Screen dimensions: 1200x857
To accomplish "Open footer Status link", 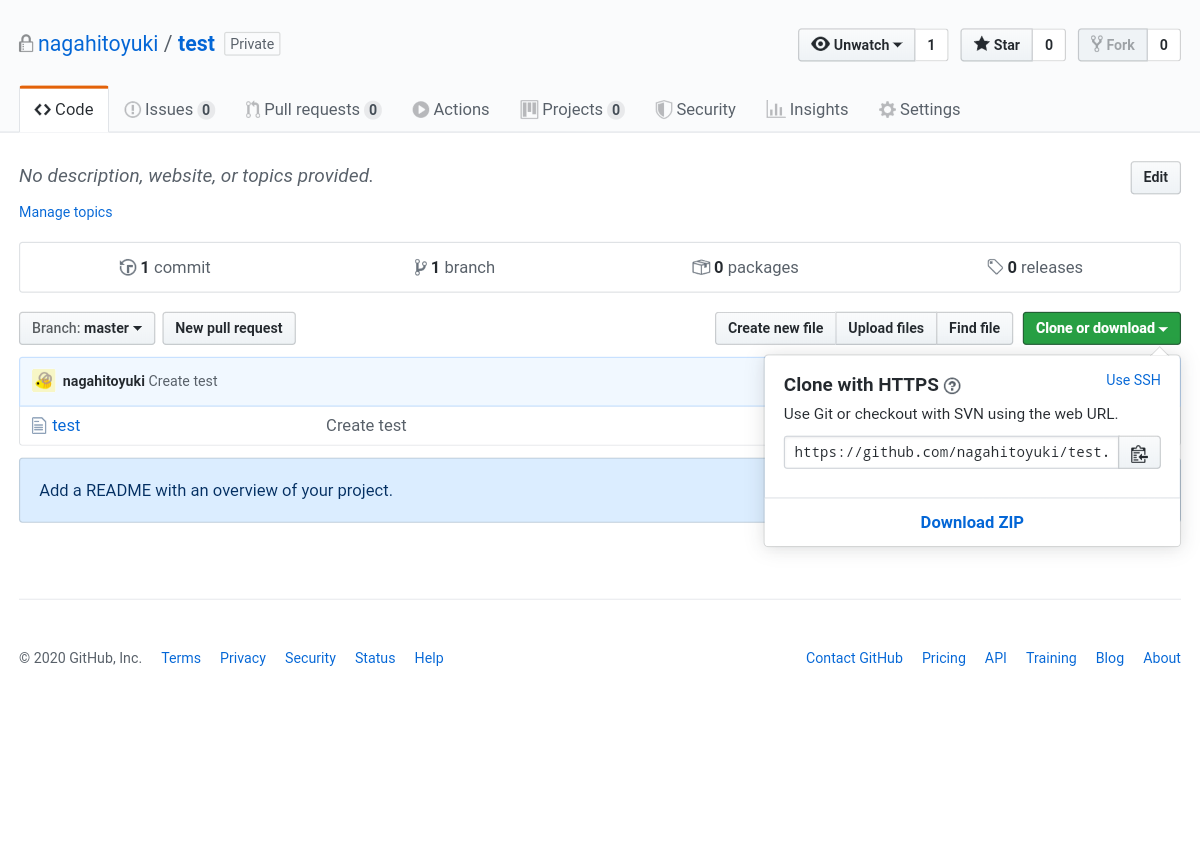I will (375, 658).
